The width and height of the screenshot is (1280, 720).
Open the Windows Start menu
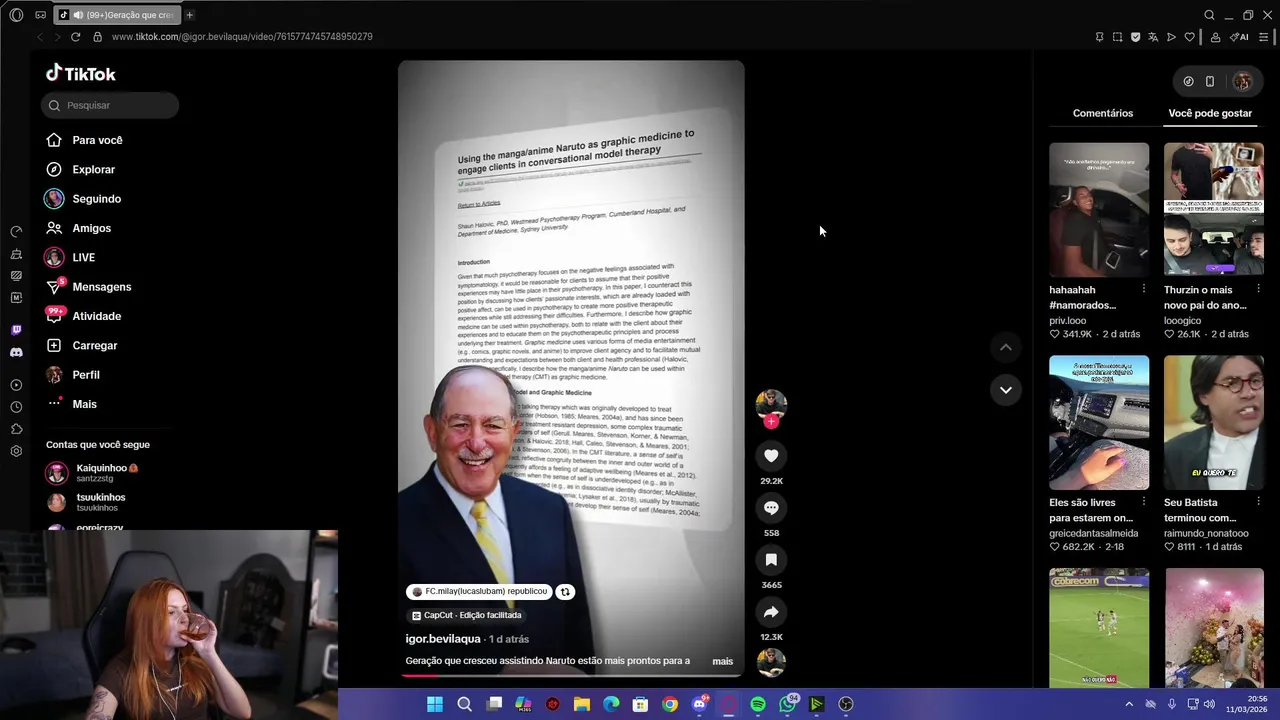pyautogui.click(x=435, y=704)
